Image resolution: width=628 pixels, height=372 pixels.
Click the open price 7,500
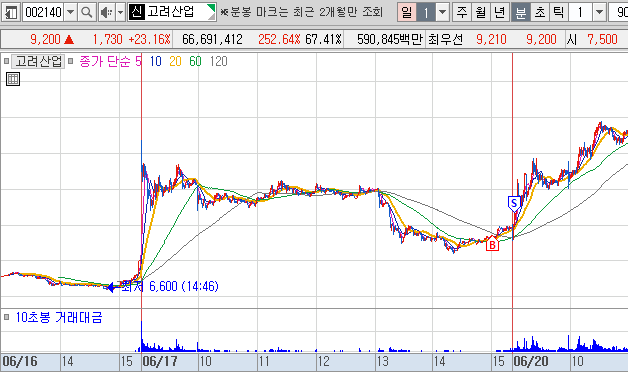coord(602,39)
